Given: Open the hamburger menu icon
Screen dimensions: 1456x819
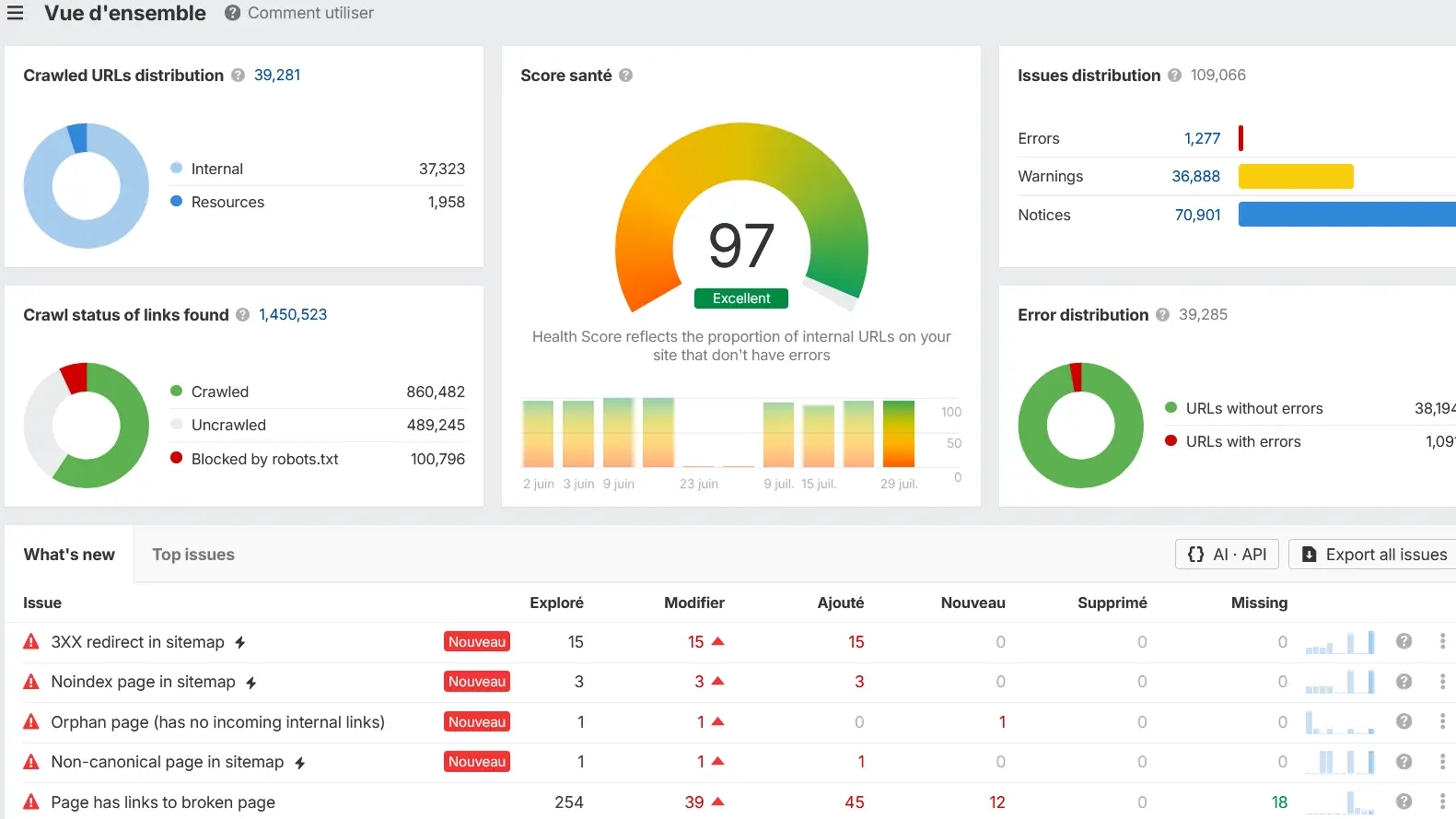Looking at the screenshot, I should (x=16, y=13).
